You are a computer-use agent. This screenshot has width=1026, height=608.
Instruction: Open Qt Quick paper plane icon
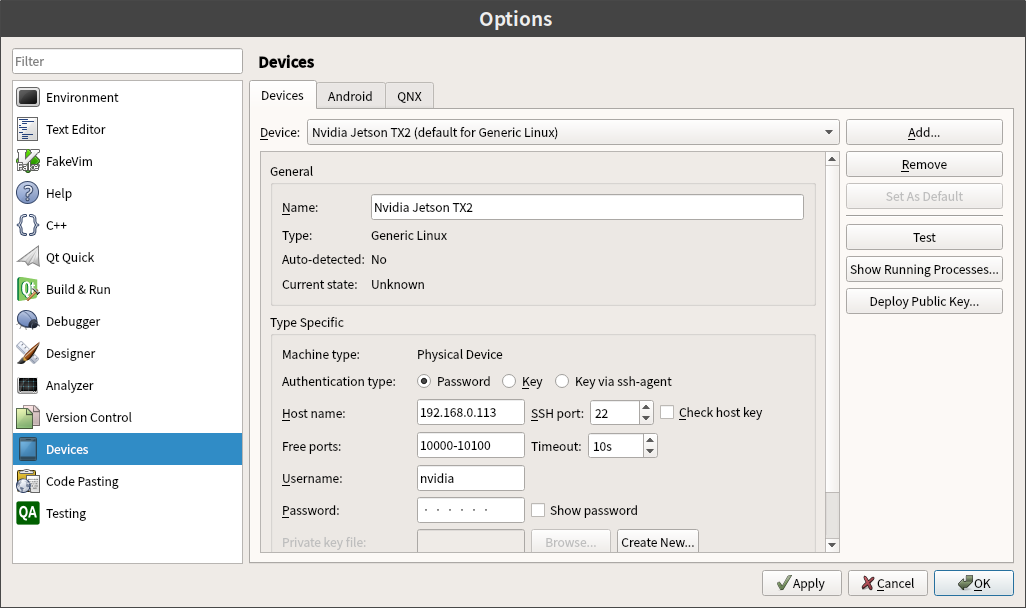(x=28, y=257)
